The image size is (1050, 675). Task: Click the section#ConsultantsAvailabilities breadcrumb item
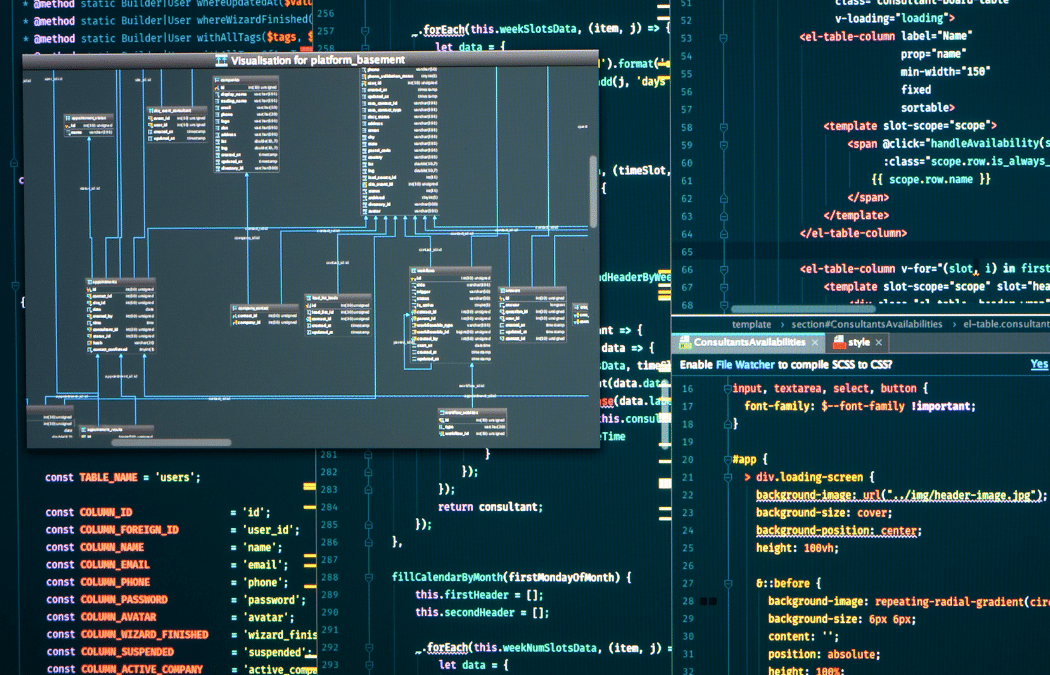866,324
